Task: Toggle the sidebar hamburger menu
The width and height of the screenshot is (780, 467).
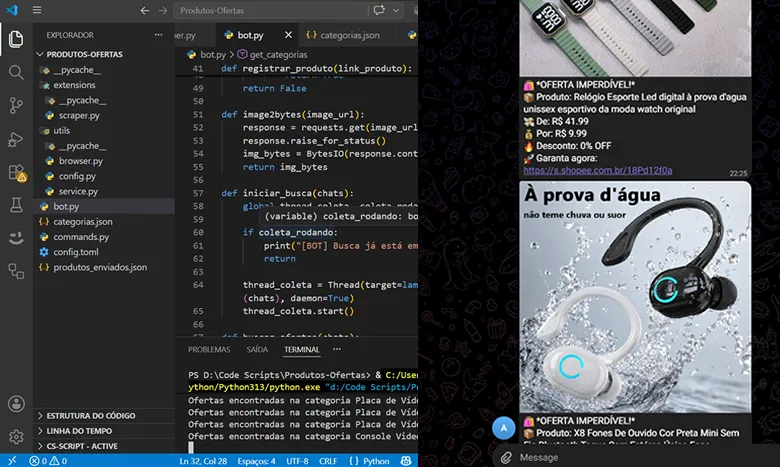Action: (x=37, y=10)
